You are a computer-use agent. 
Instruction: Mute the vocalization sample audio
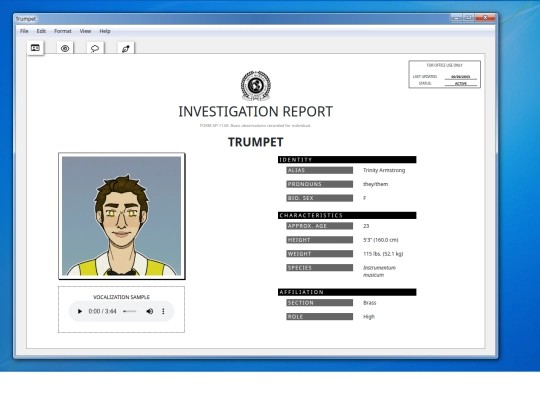click(x=149, y=311)
